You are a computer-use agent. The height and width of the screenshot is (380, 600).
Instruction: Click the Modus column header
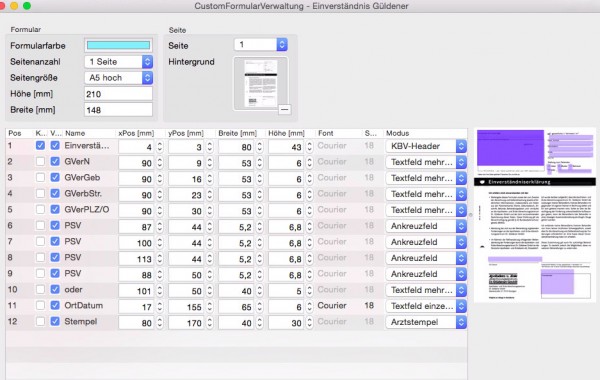[397, 133]
